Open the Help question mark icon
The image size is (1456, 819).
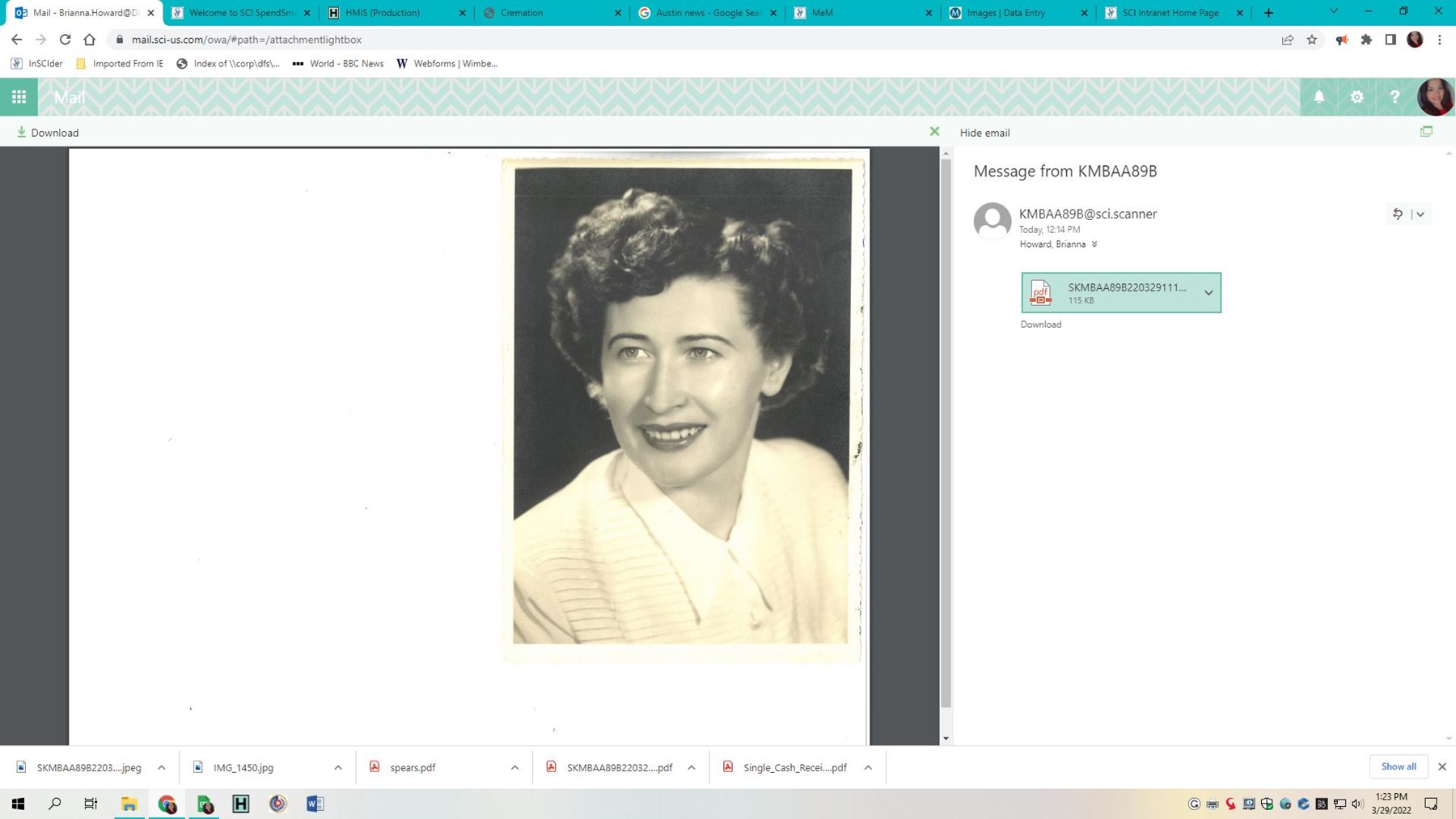1395,96
